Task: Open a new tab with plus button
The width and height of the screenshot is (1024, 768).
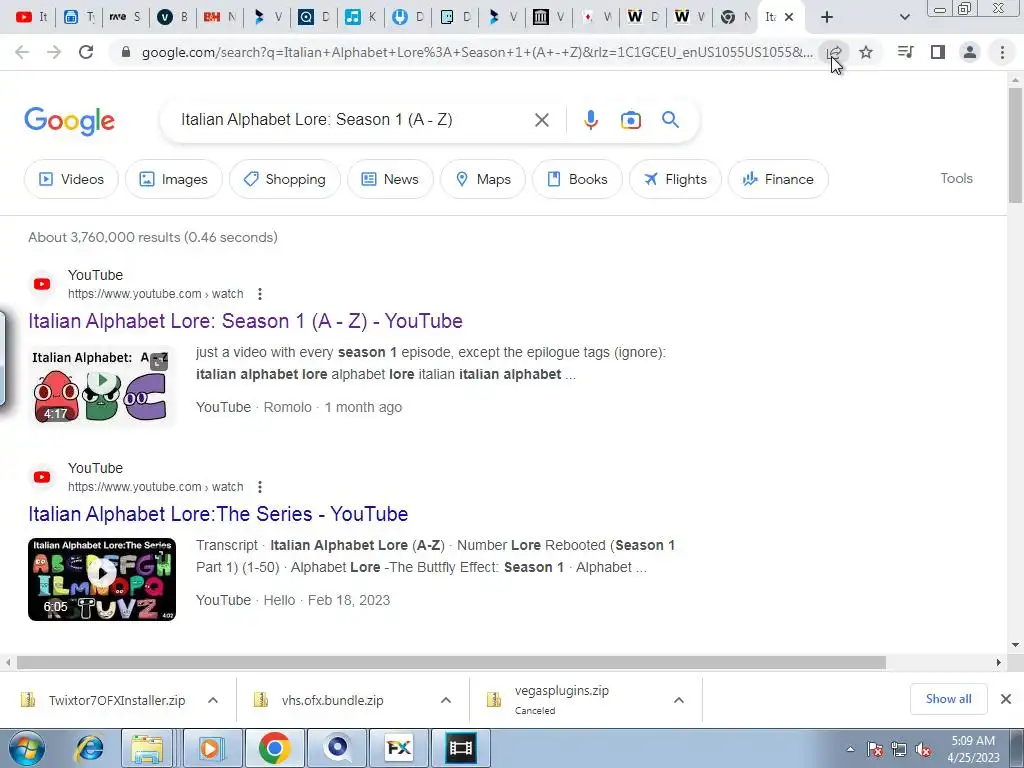Action: 827,17
